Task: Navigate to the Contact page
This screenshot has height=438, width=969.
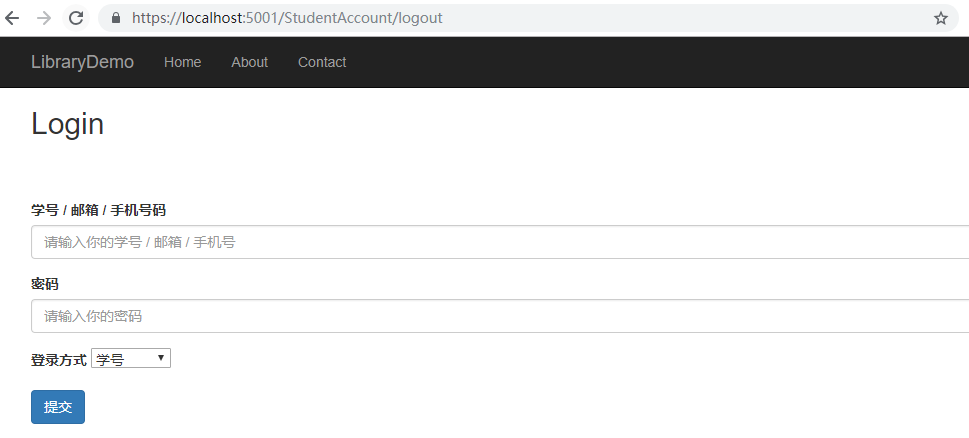Action: click(x=322, y=62)
